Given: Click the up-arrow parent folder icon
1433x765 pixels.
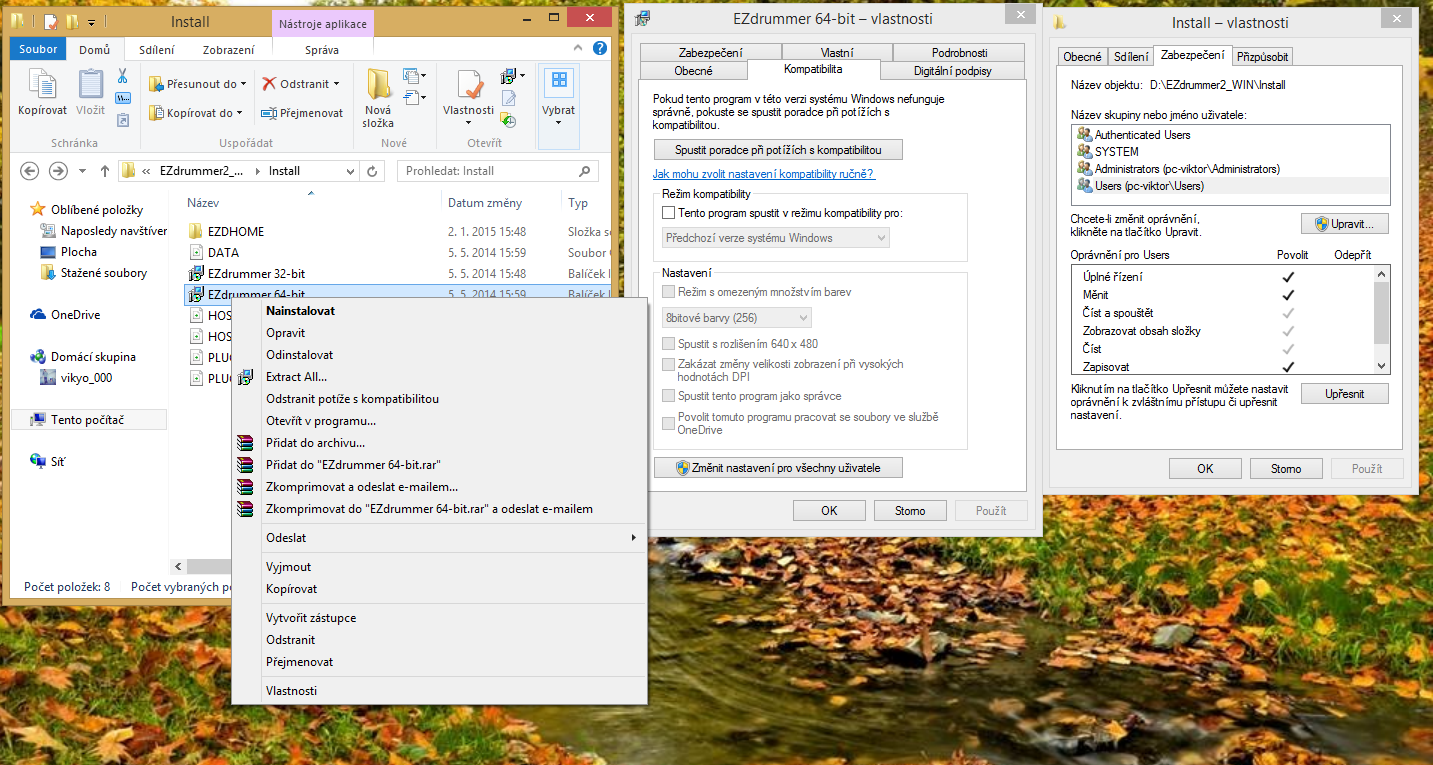Looking at the screenshot, I should point(105,171).
